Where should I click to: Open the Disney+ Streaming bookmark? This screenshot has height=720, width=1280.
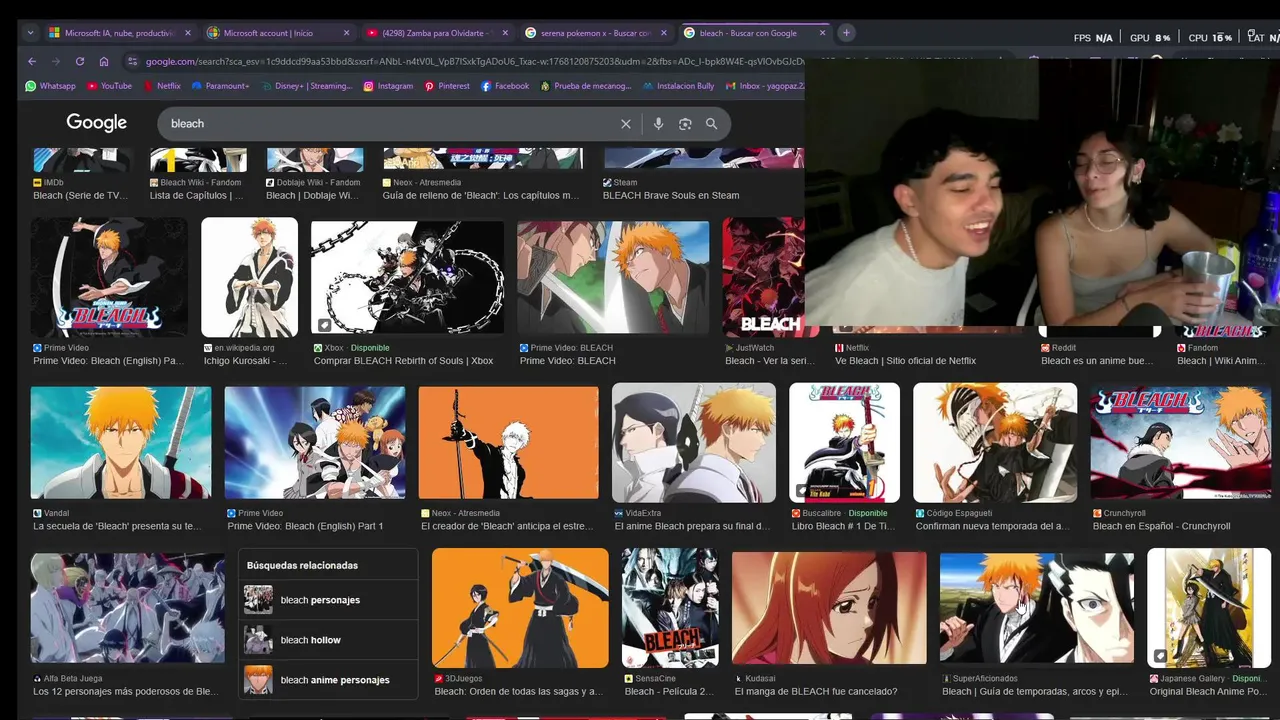pyautogui.click(x=305, y=86)
